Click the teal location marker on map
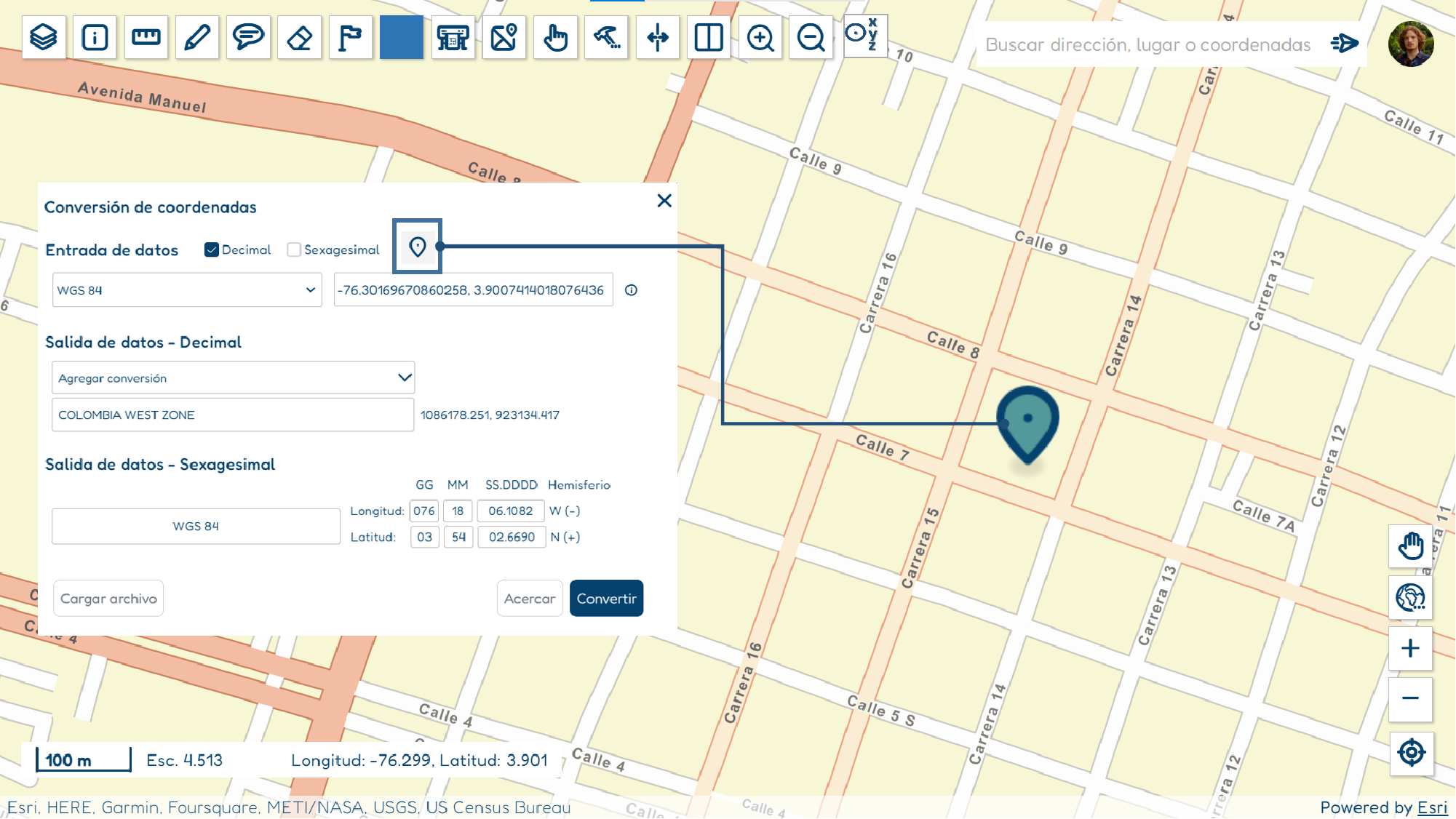This screenshot has height=819, width=1456. tap(1027, 424)
